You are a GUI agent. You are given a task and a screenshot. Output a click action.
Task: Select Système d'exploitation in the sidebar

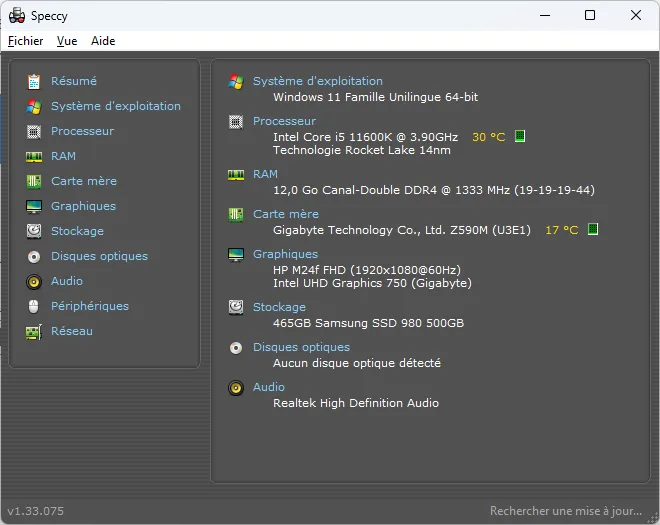coord(116,106)
